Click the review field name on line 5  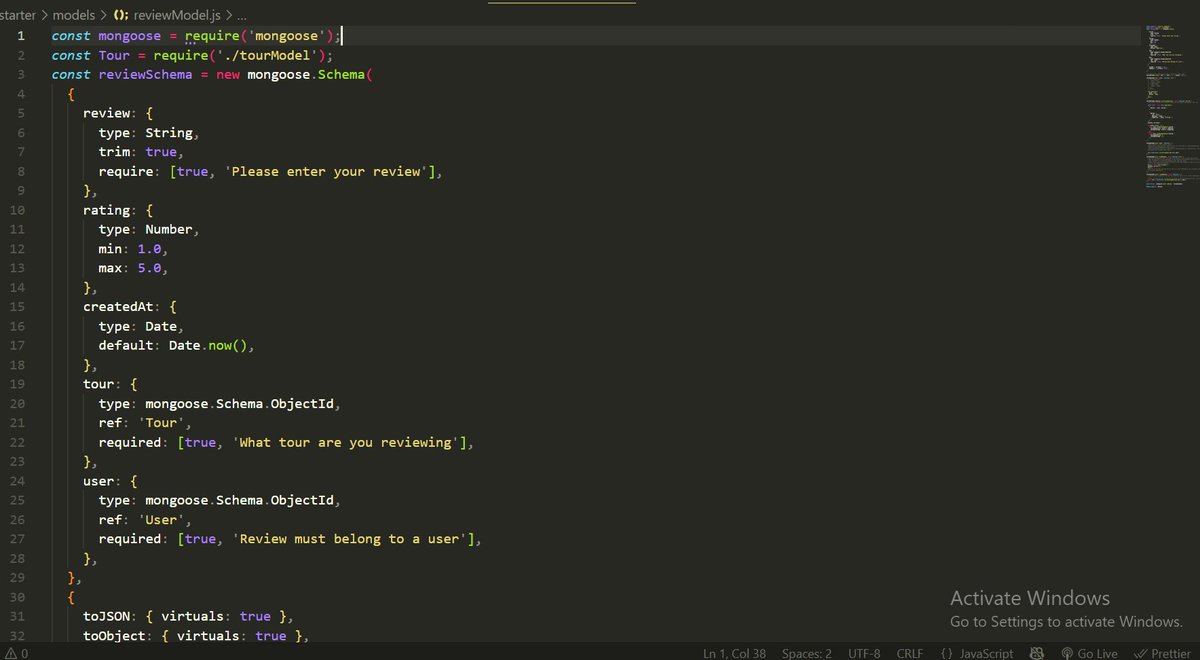click(106, 113)
